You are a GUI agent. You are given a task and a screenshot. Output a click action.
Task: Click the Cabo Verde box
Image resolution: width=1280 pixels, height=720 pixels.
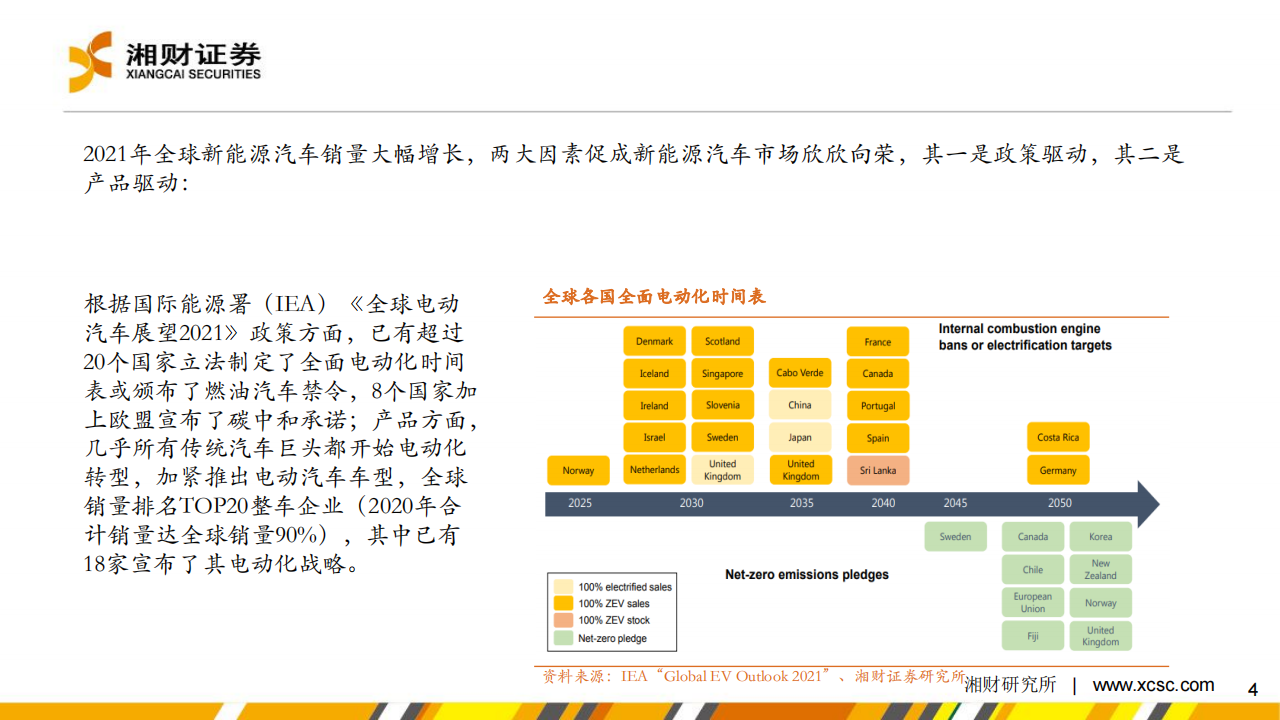pos(800,373)
